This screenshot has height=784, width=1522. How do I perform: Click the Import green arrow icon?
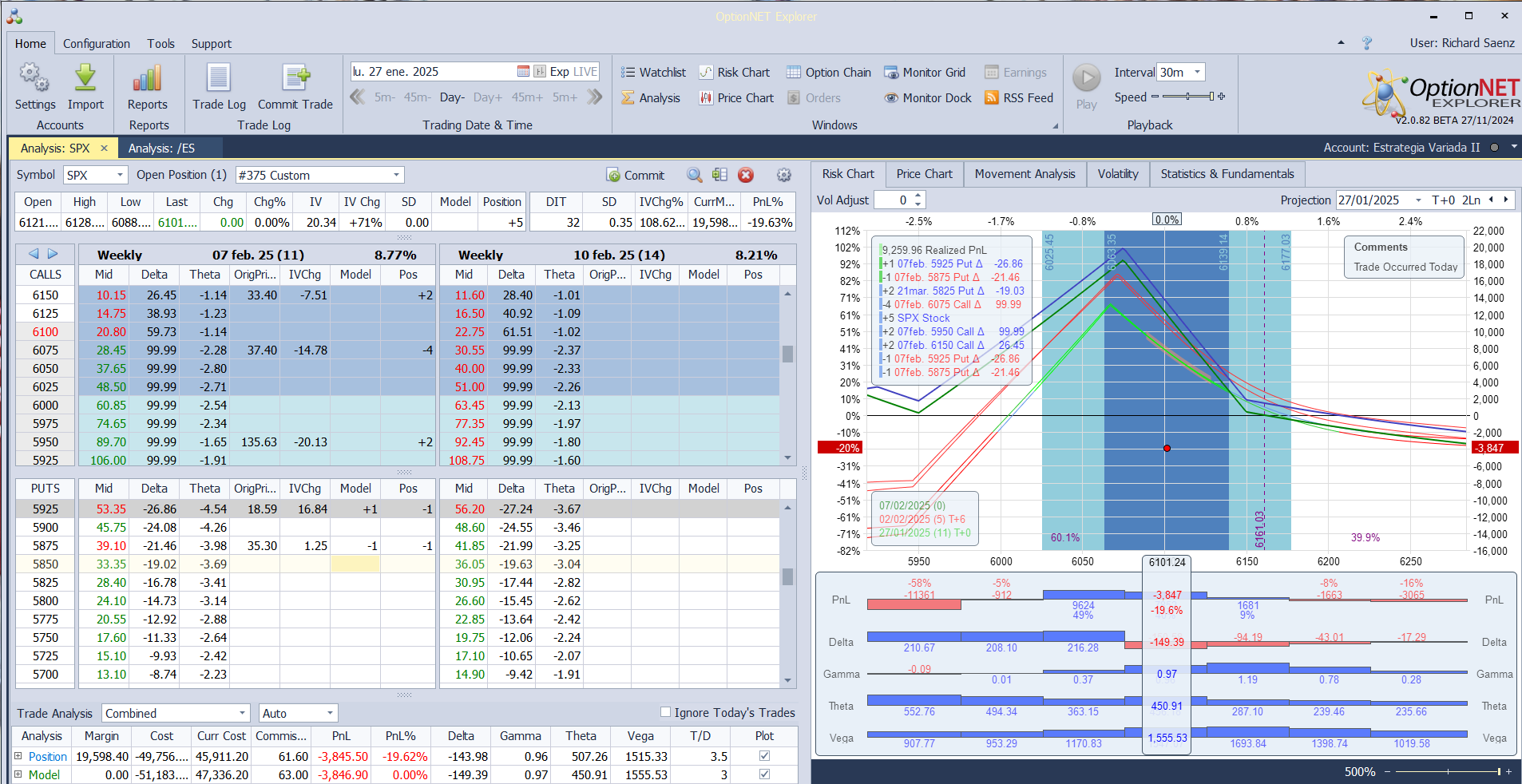85,78
